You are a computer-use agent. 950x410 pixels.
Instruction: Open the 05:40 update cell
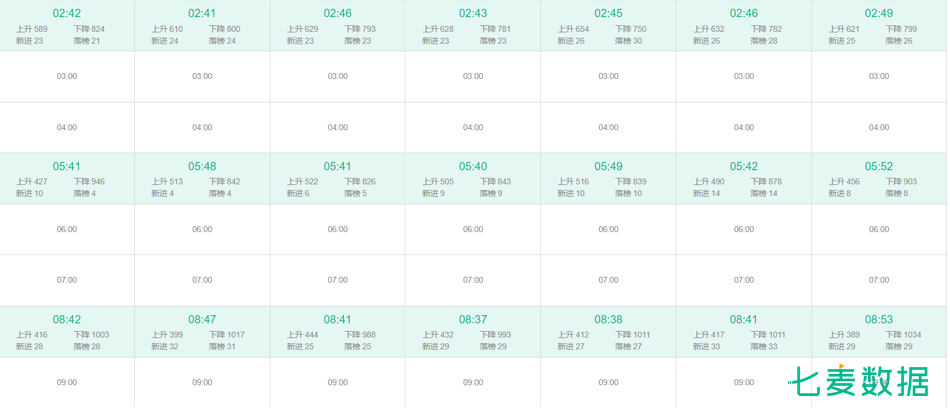click(473, 179)
